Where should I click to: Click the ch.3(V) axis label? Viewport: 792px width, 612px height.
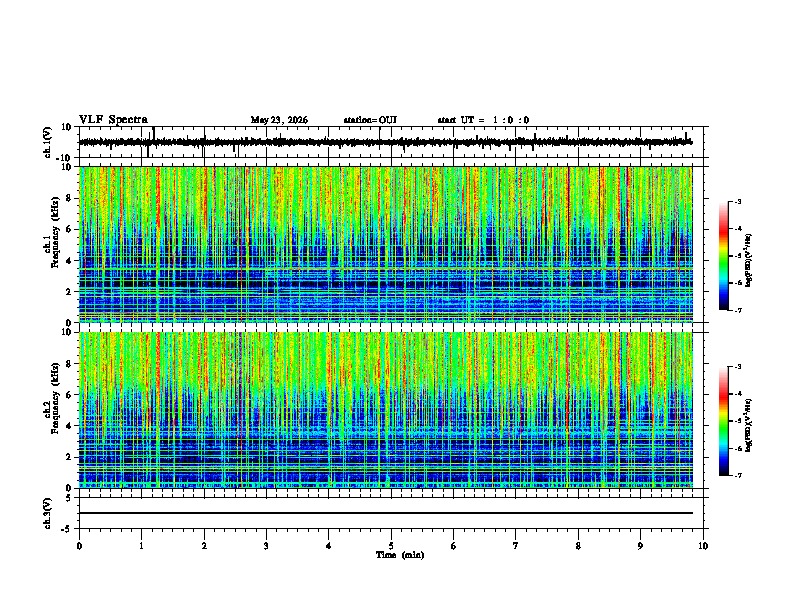(47, 513)
